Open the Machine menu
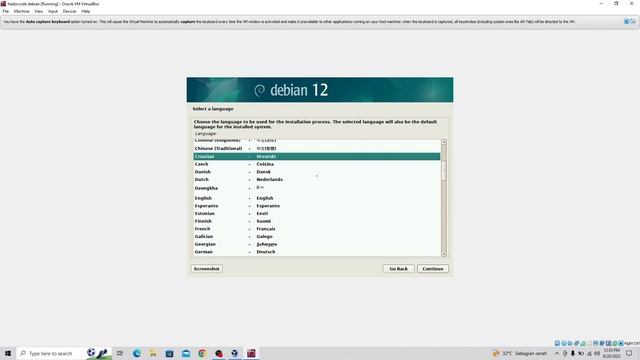640x360 pixels. (x=22, y=11)
